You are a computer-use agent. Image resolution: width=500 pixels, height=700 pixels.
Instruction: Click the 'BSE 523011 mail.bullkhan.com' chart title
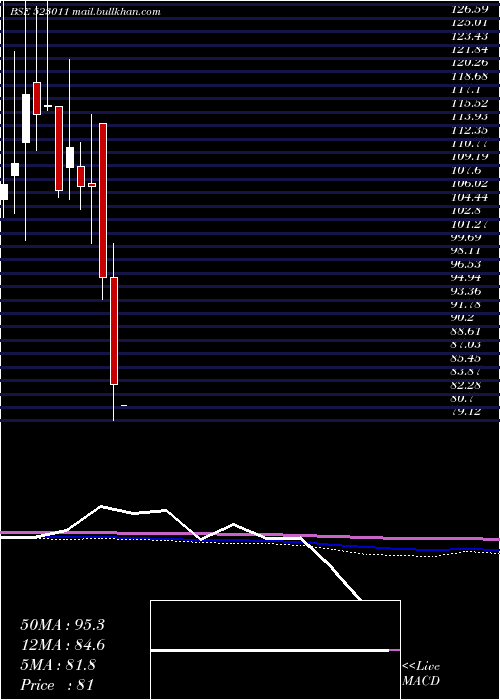pos(85,12)
